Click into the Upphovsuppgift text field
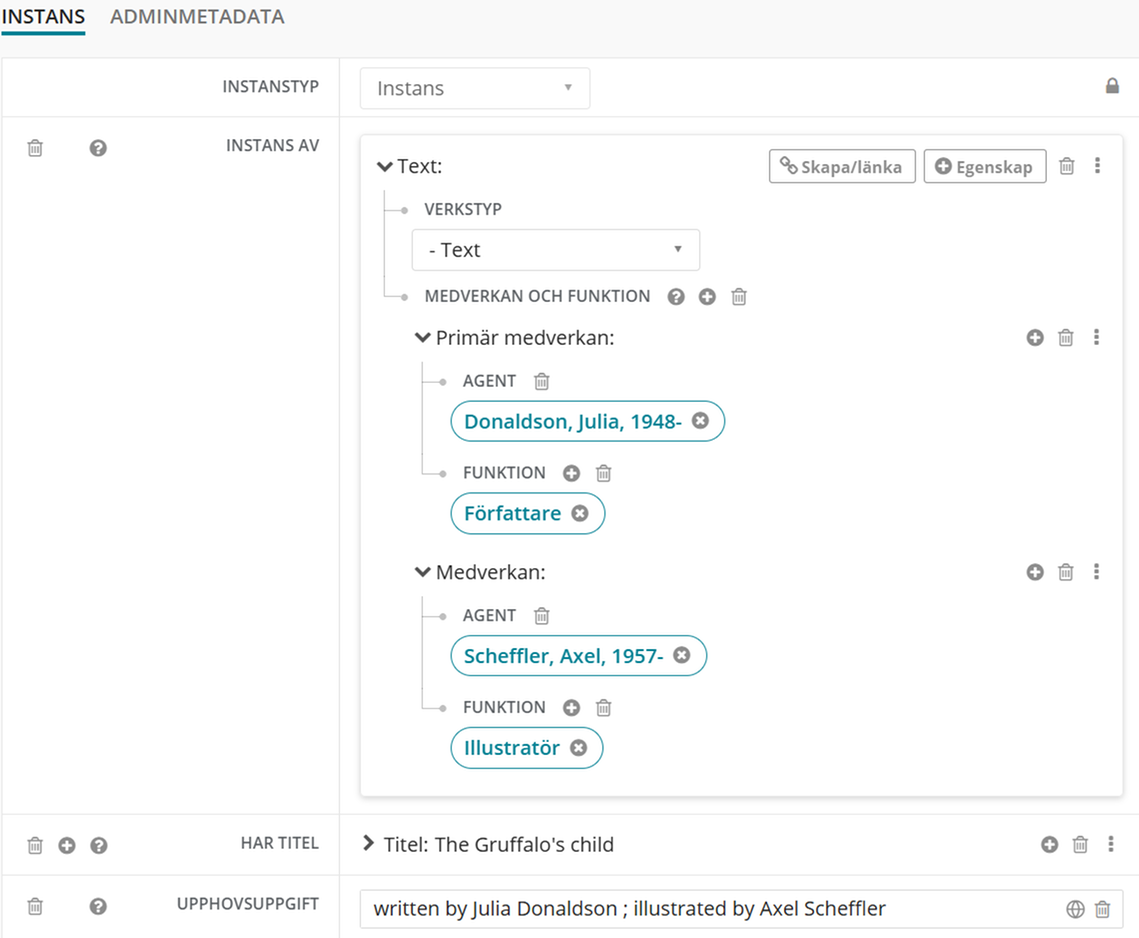Screen dimensions: 1139x938 pos(700,909)
